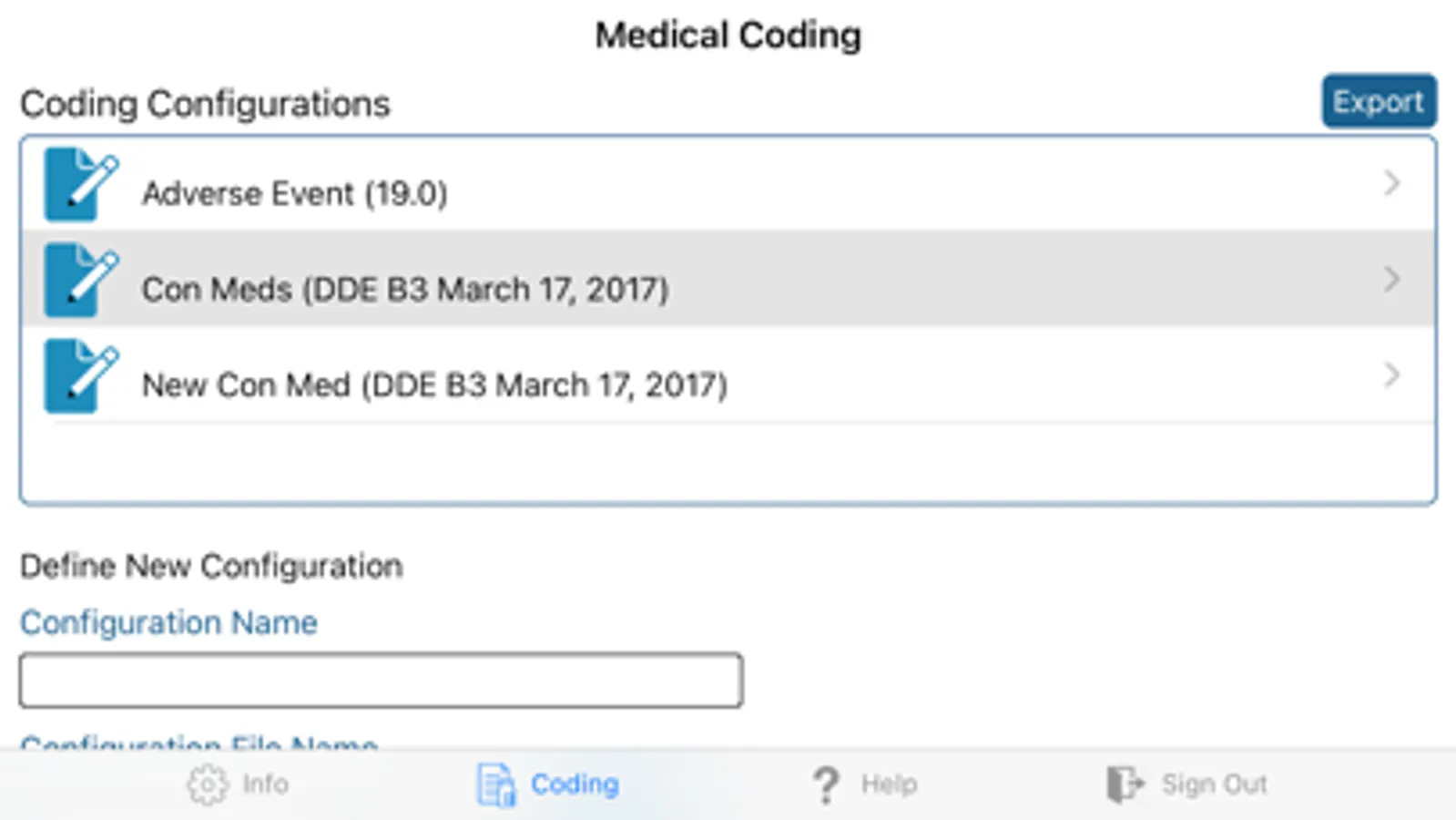
Task: Click the New Con Med document icon
Action: point(80,375)
